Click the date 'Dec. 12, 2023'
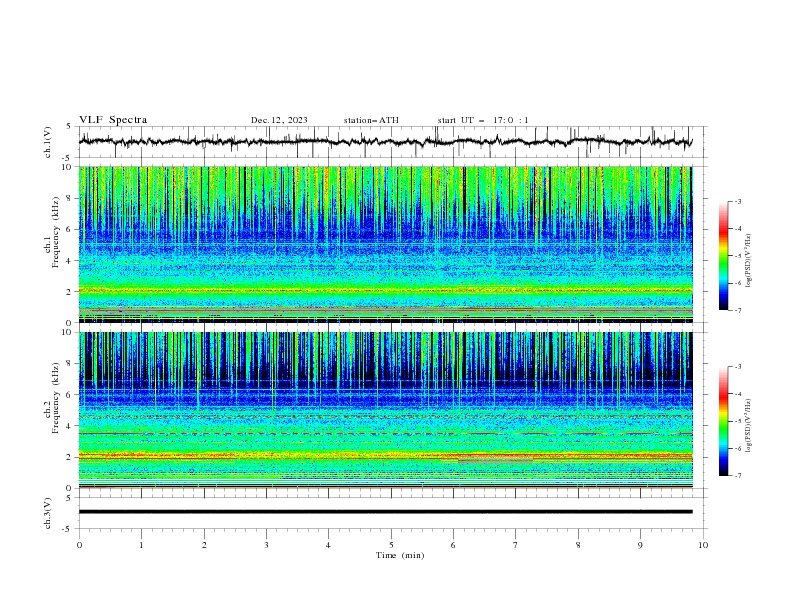Viewport: 792px width, 612px height. pos(279,120)
